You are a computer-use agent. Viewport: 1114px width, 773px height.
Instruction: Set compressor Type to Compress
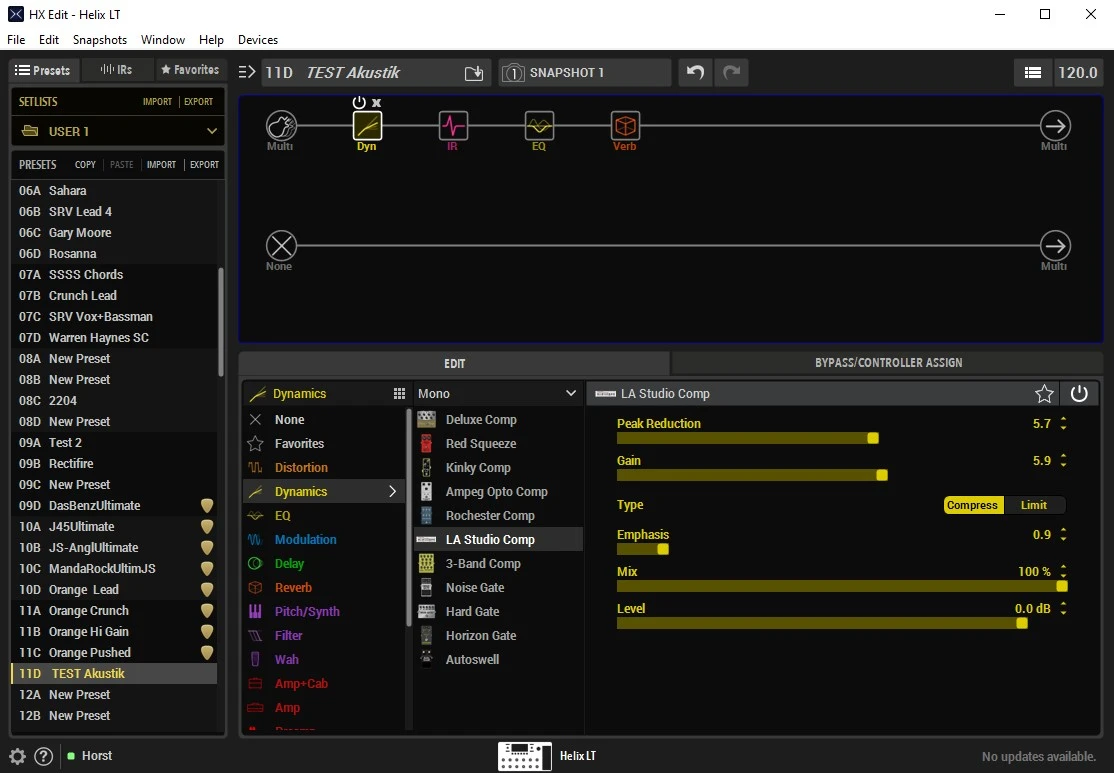coord(972,505)
